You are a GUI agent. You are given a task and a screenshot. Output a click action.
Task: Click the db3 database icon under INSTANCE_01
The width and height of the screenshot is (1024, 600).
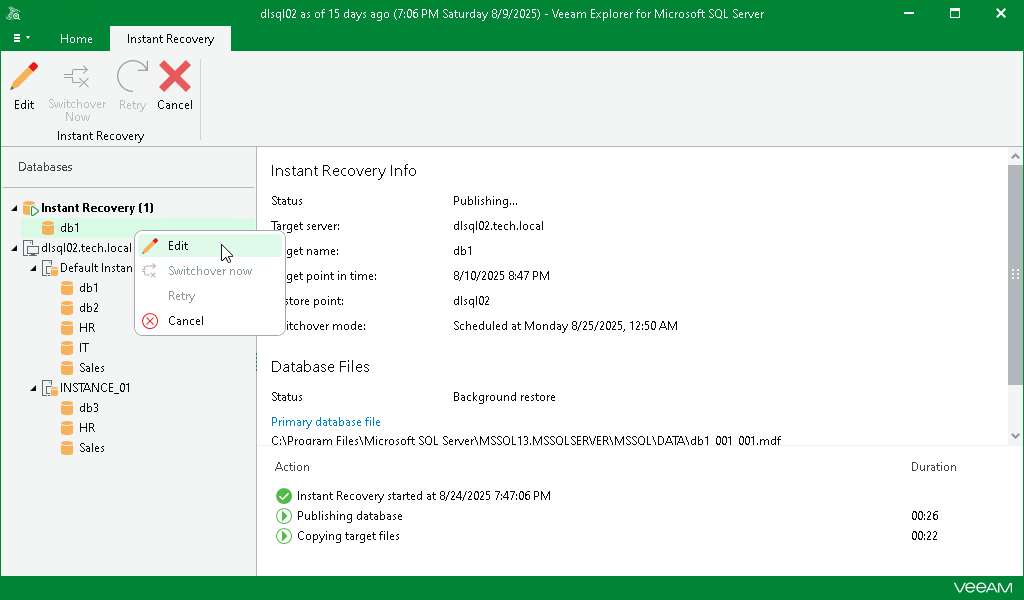(x=65, y=407)
